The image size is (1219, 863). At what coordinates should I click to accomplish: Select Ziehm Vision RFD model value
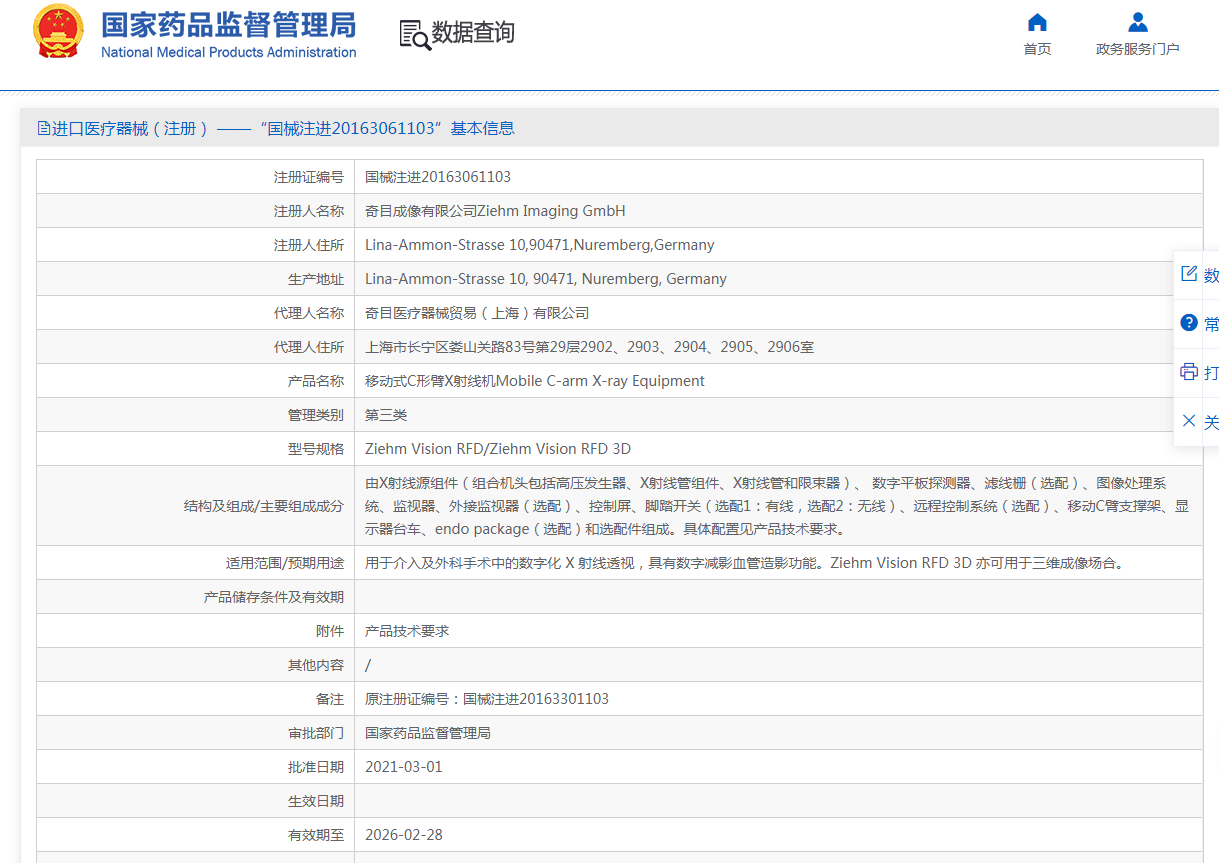498,449
